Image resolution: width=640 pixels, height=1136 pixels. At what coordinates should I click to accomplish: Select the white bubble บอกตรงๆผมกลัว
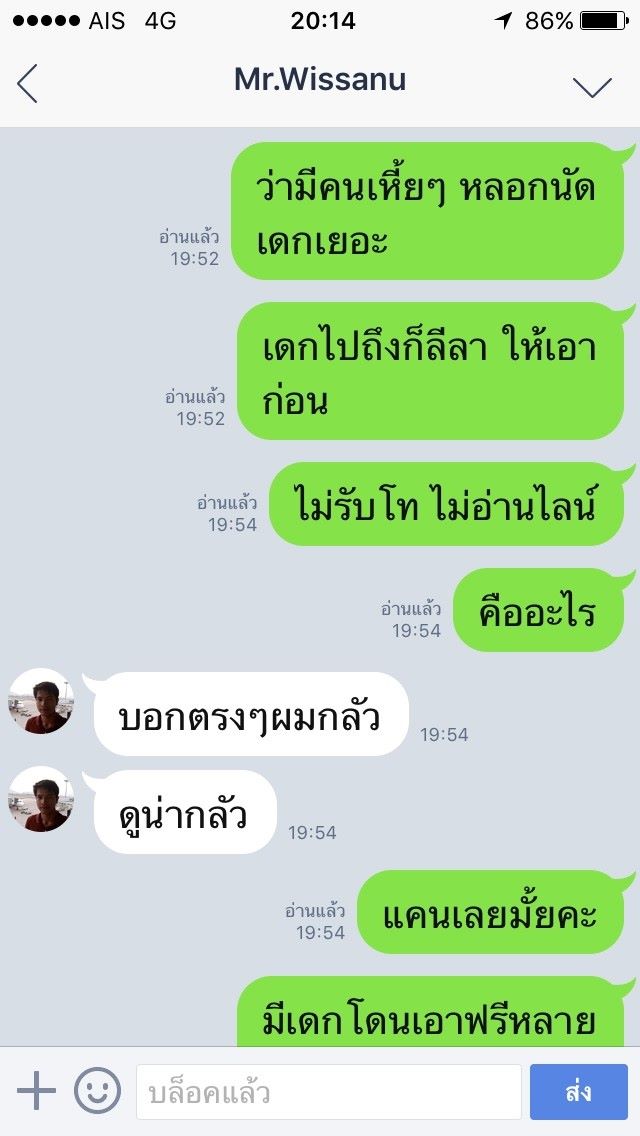[x=252, y=714]
